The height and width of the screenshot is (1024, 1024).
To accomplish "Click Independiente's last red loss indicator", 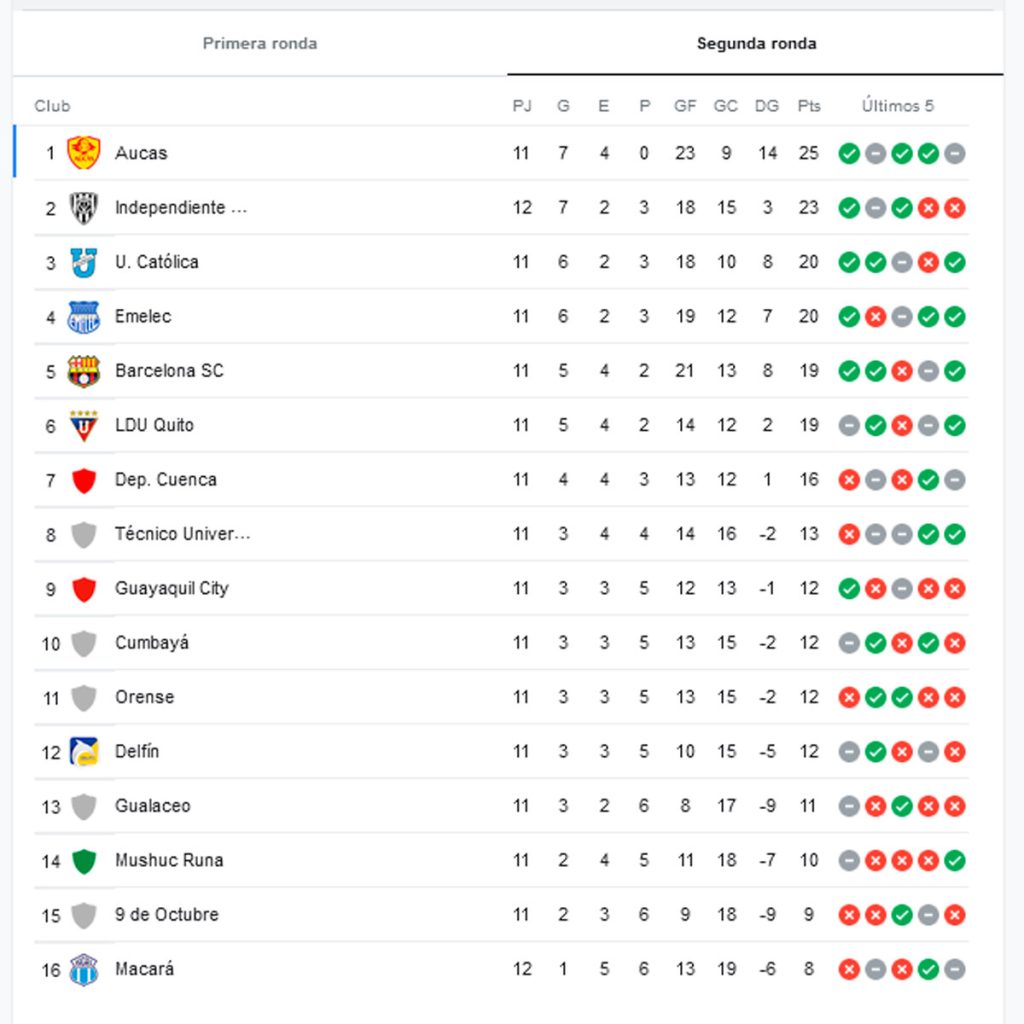I will click(x=954, y=208).
